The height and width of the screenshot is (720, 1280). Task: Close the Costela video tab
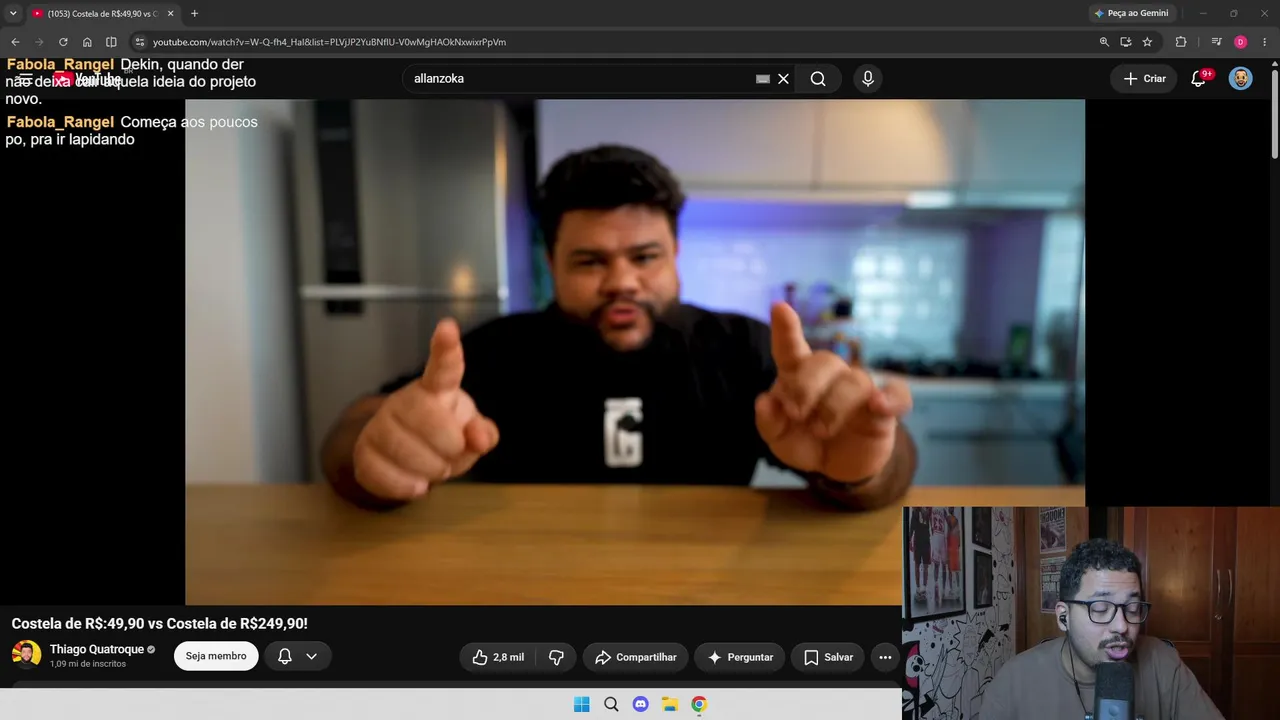170,13
